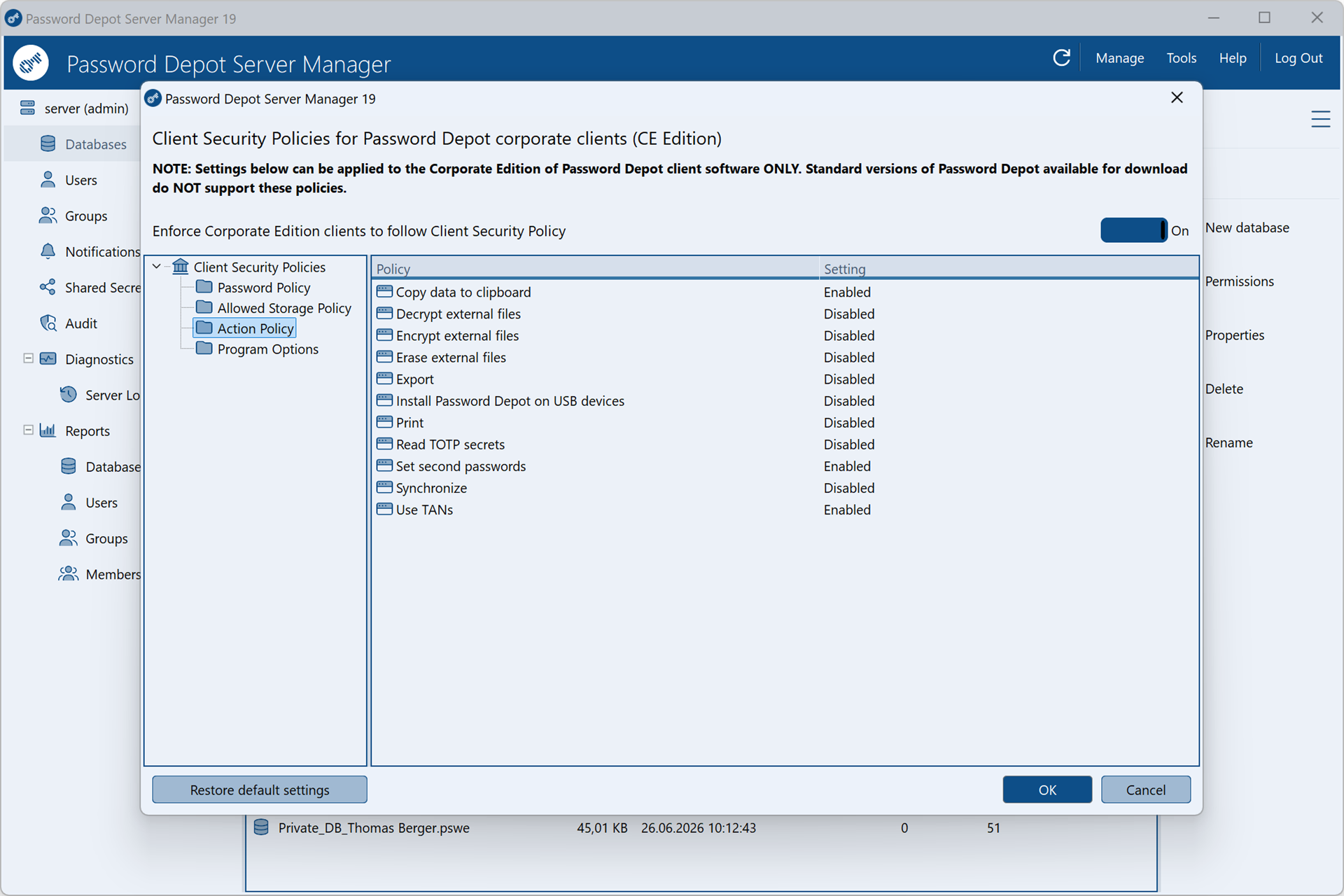Image resolution: width=1344 pixels, height=896 pixels.
Task: Click the 26.06.2026 10:12:43 date cell
Action: [x=698, y=828]
